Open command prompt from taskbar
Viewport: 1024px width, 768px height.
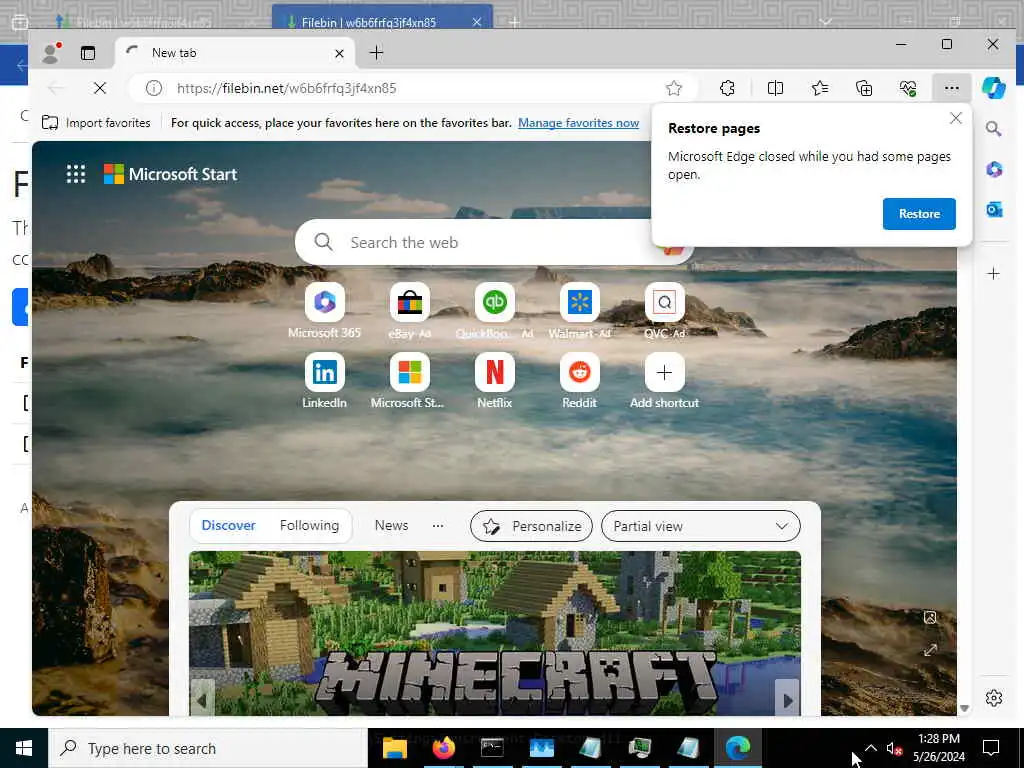(492, 748)
